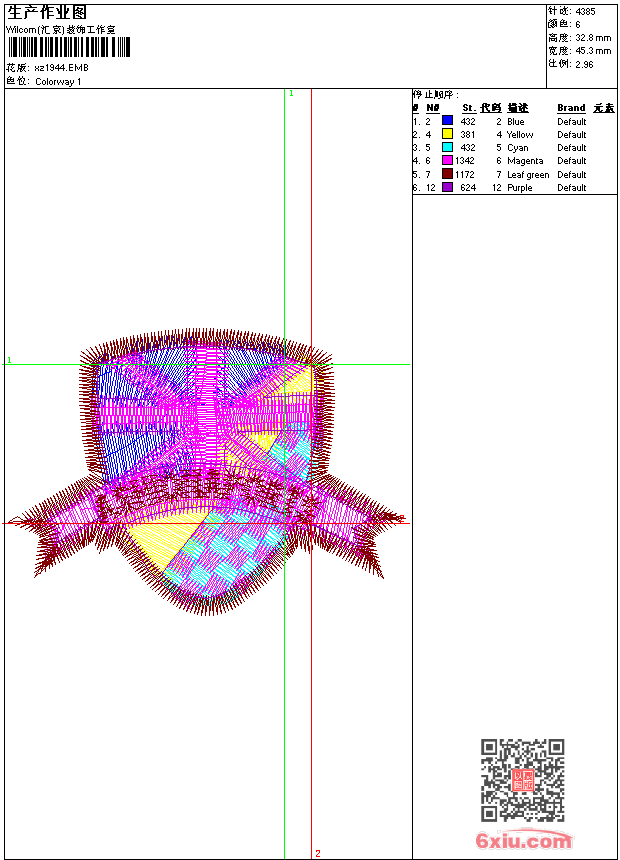This screenshot has height=860, width=620.
Task: Select the stitch count value 4385
Action: [x=585, y=11]
